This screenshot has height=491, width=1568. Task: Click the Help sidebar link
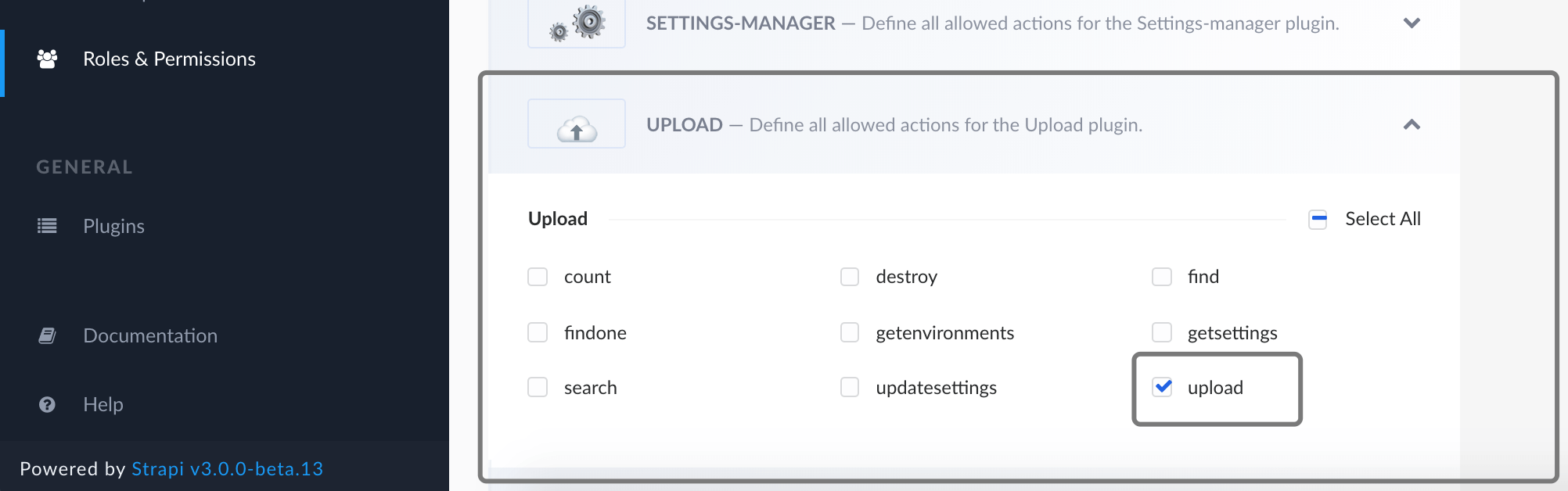(x=103, y=404)
